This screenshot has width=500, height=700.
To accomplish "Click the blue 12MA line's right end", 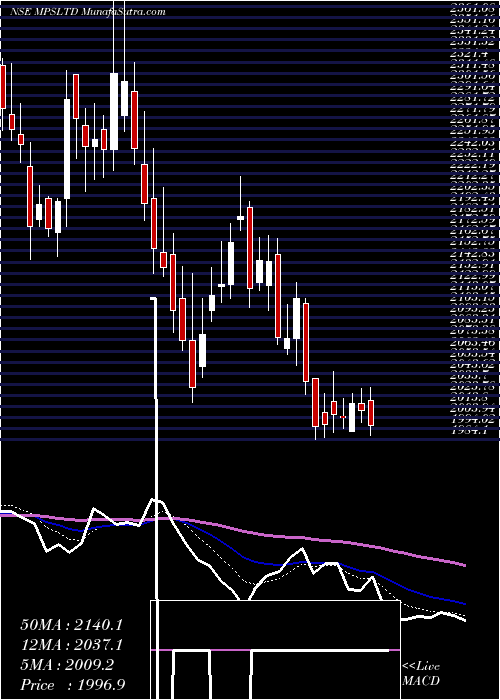I will coord(463,603).
